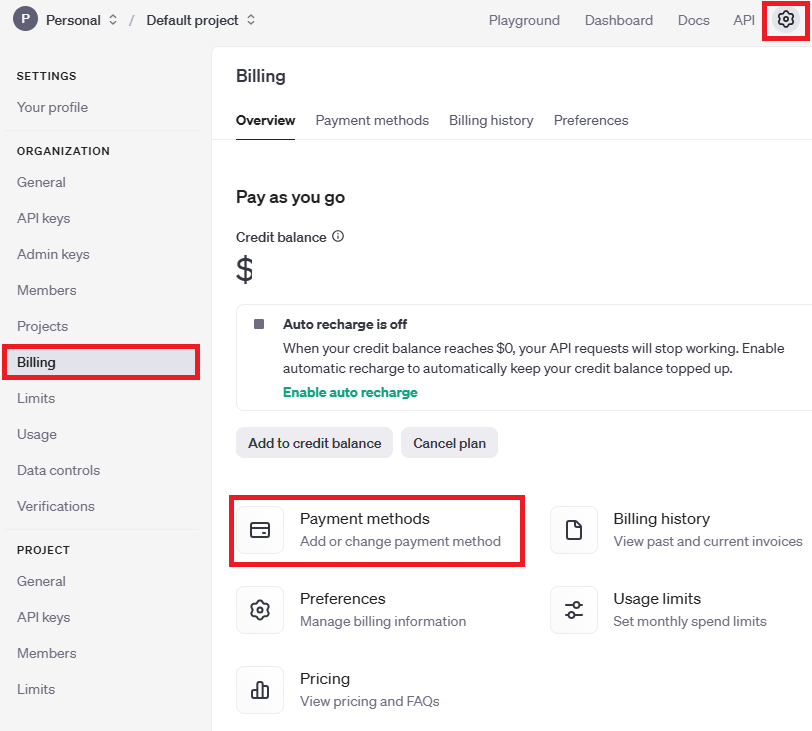Viewport: 812px width, 731px height.
Task: Click the Credit balance info icon
Action: point(338,237)
